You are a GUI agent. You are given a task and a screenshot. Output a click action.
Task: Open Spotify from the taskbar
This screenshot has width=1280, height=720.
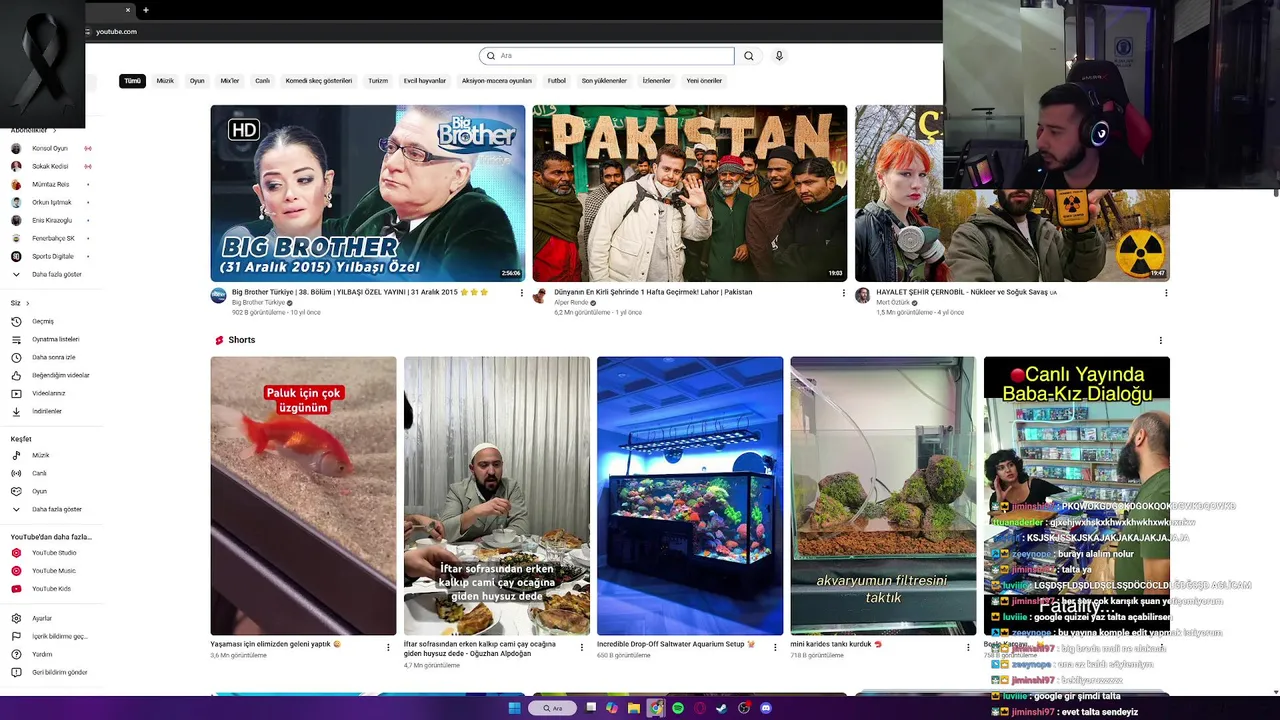[678, 708]
